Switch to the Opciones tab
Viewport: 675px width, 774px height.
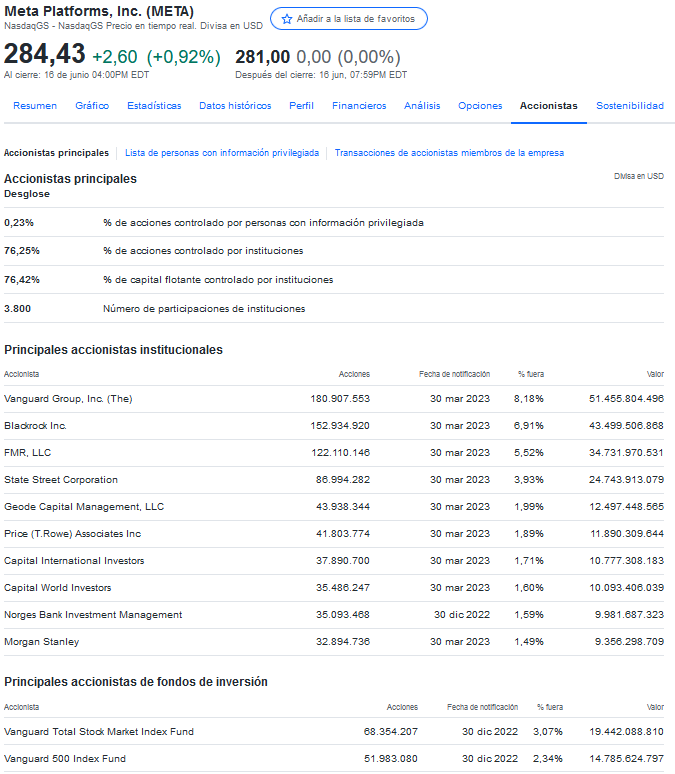pos(480,106)
